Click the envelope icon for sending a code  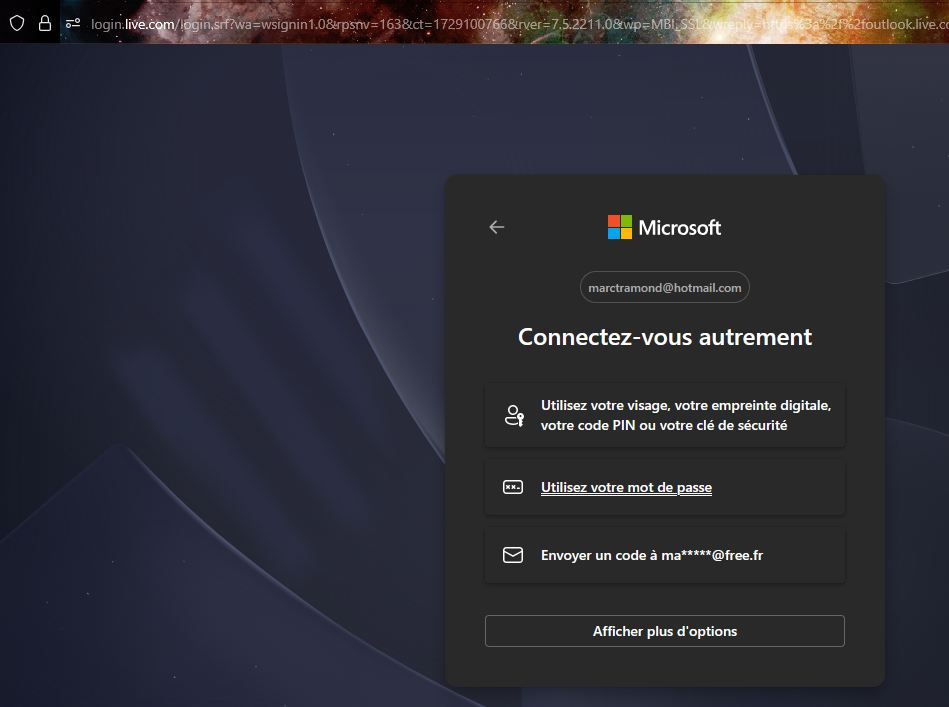[x=513, y=555]
